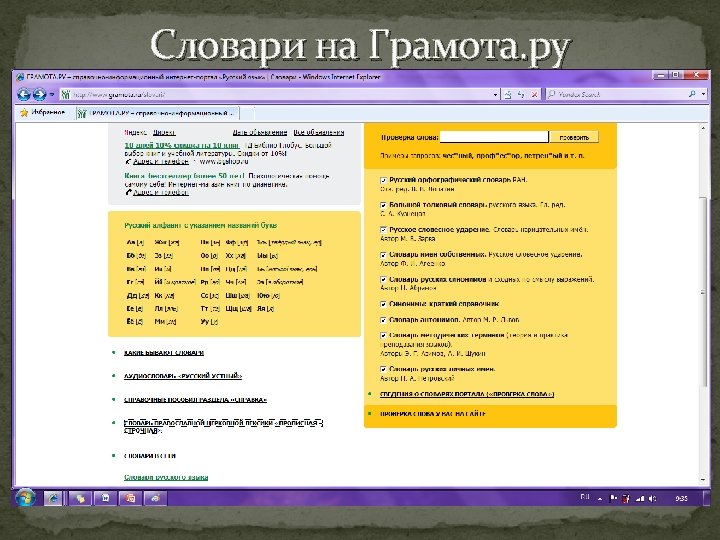Click the red Stop loading icon
This screenshot has height=540, width=720.
[534, 95]
